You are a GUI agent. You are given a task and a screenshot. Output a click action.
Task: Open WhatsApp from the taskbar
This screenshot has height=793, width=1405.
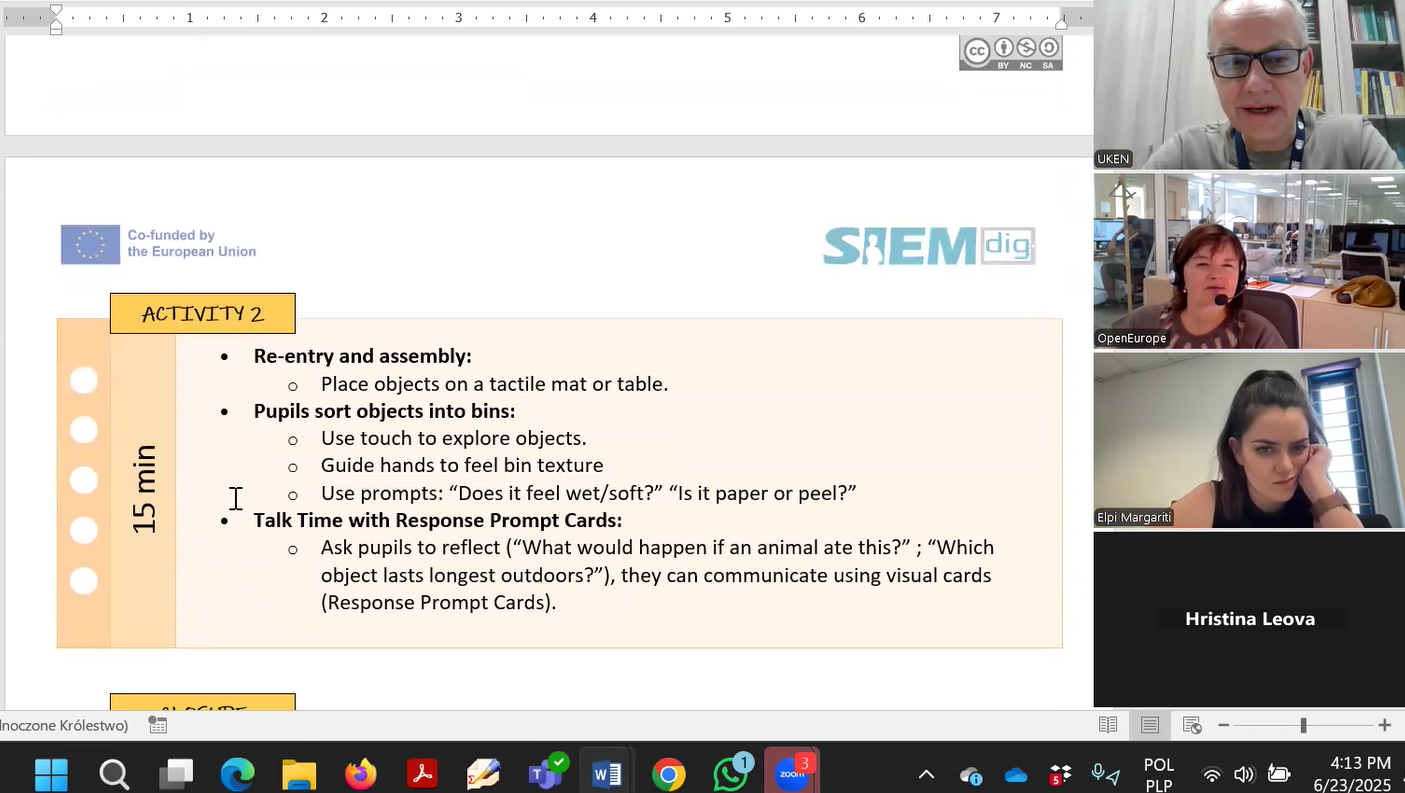[x=731, y=773]
